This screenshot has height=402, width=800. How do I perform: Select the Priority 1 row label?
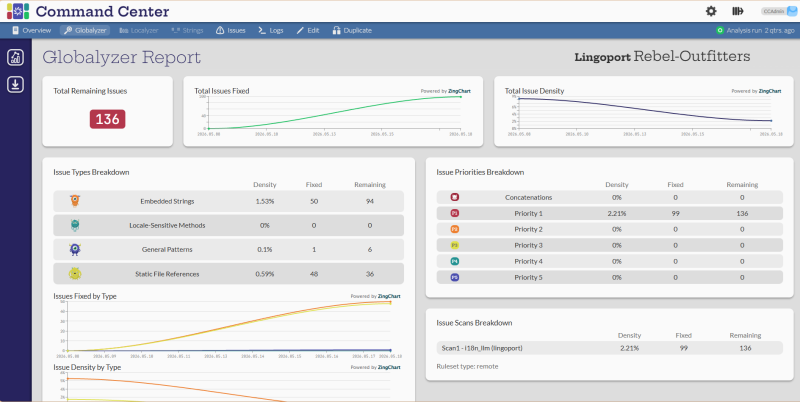tap(529, 213)
